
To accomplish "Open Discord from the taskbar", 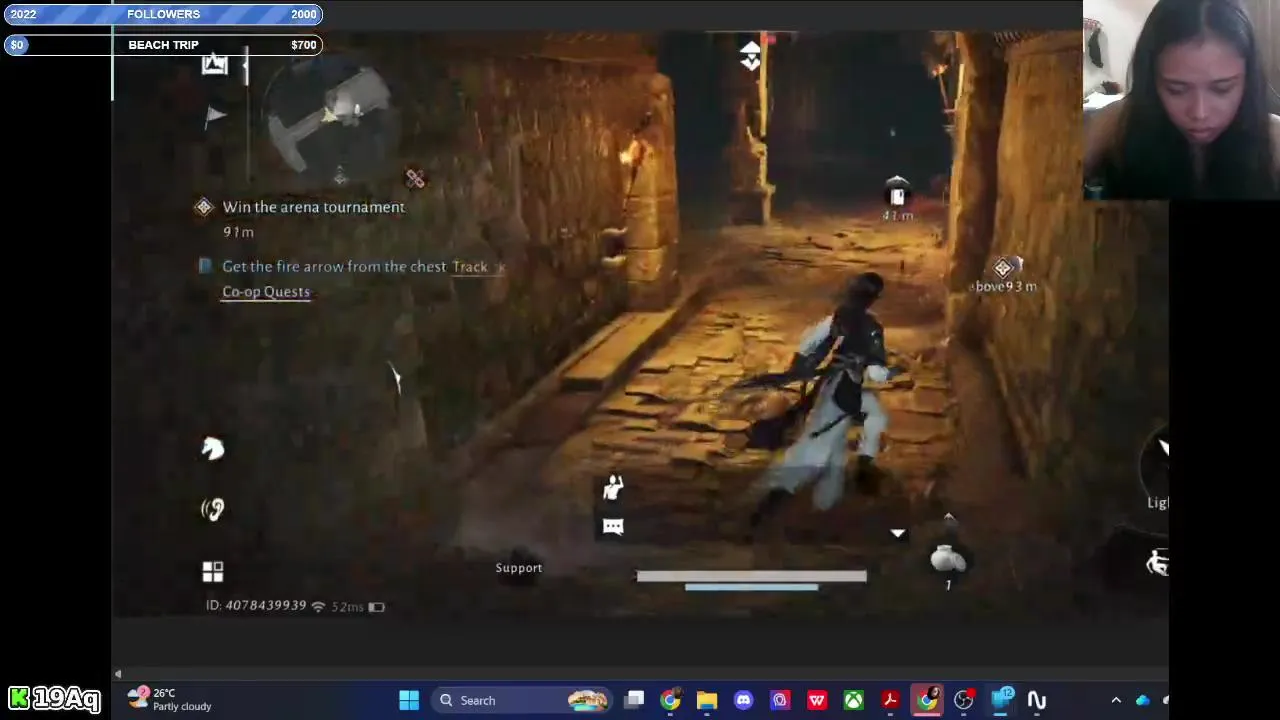I will tap(743, 700).
